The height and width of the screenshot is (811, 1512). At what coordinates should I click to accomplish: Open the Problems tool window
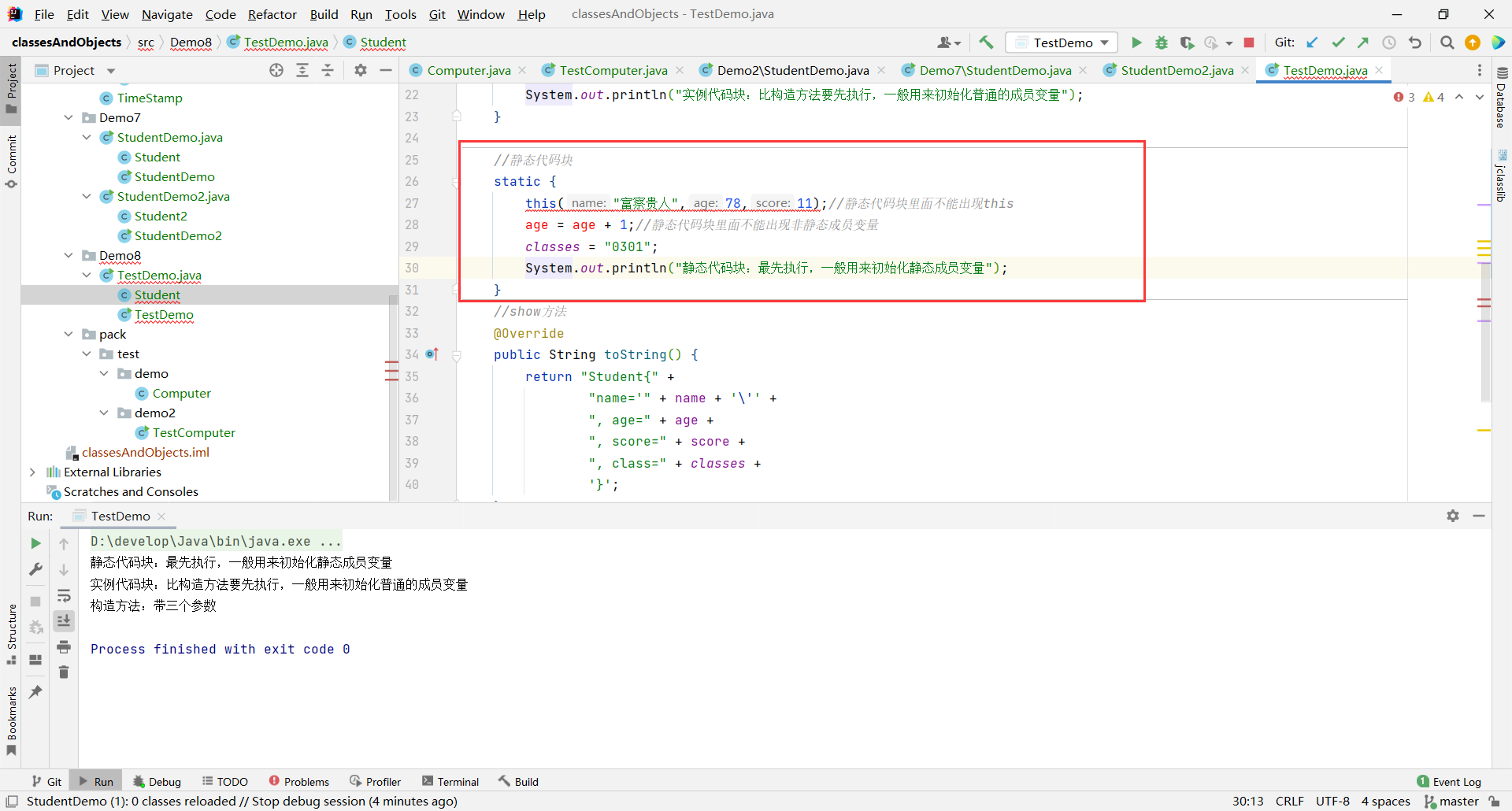tap(298, 782)
